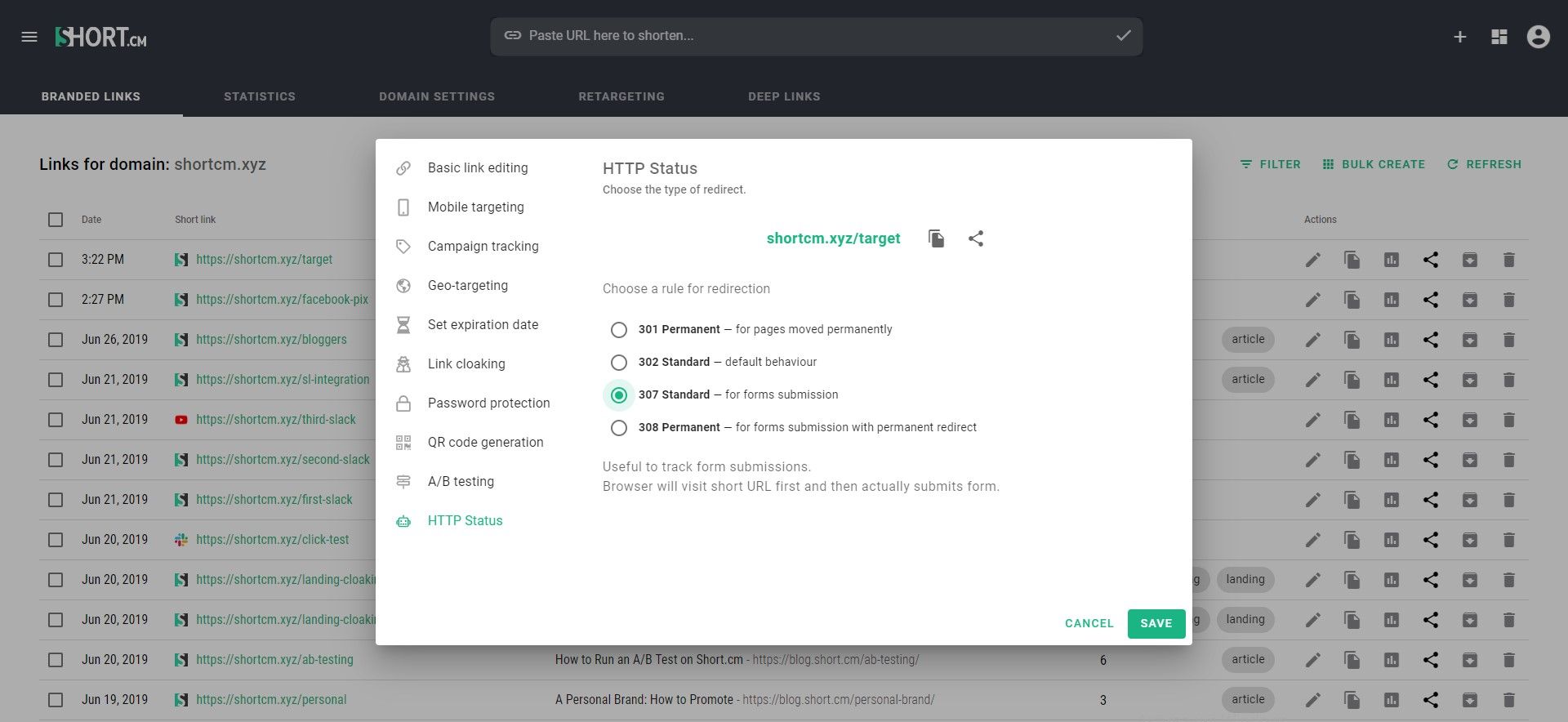Edit the first-slack row link
This screenshot has width=1568, height=722.
[1313, 500]
